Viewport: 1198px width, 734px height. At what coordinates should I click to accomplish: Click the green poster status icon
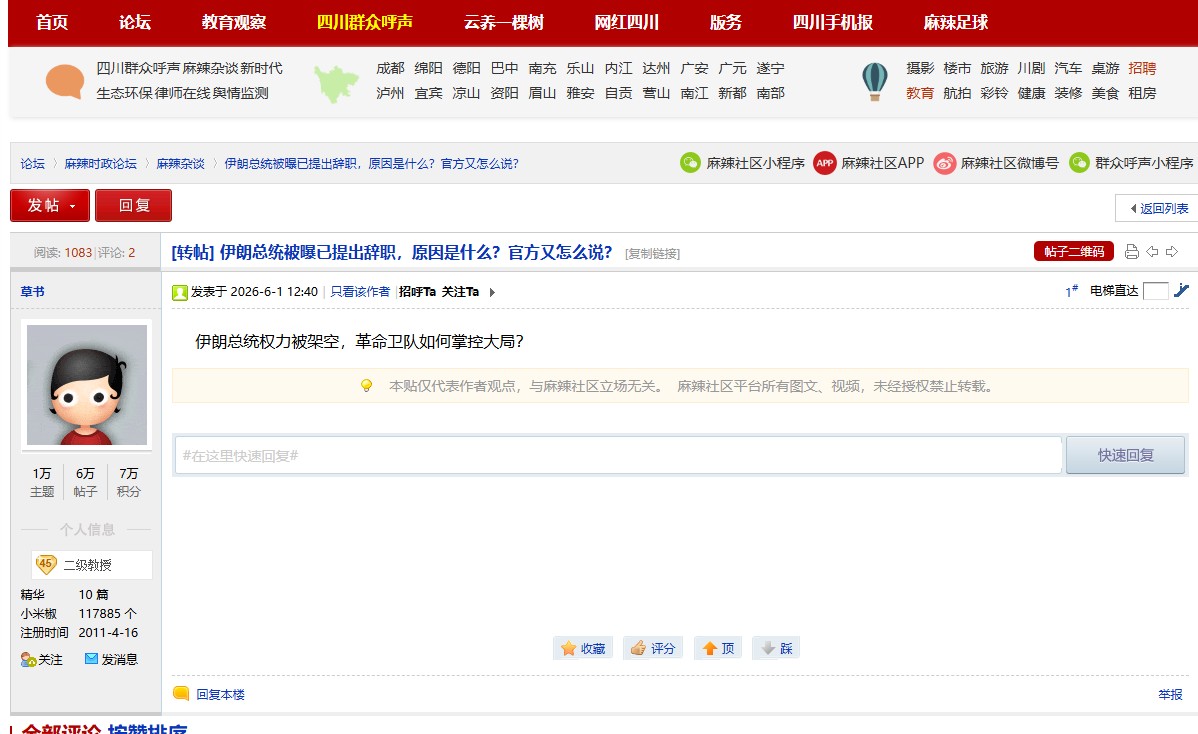(180, 293)
